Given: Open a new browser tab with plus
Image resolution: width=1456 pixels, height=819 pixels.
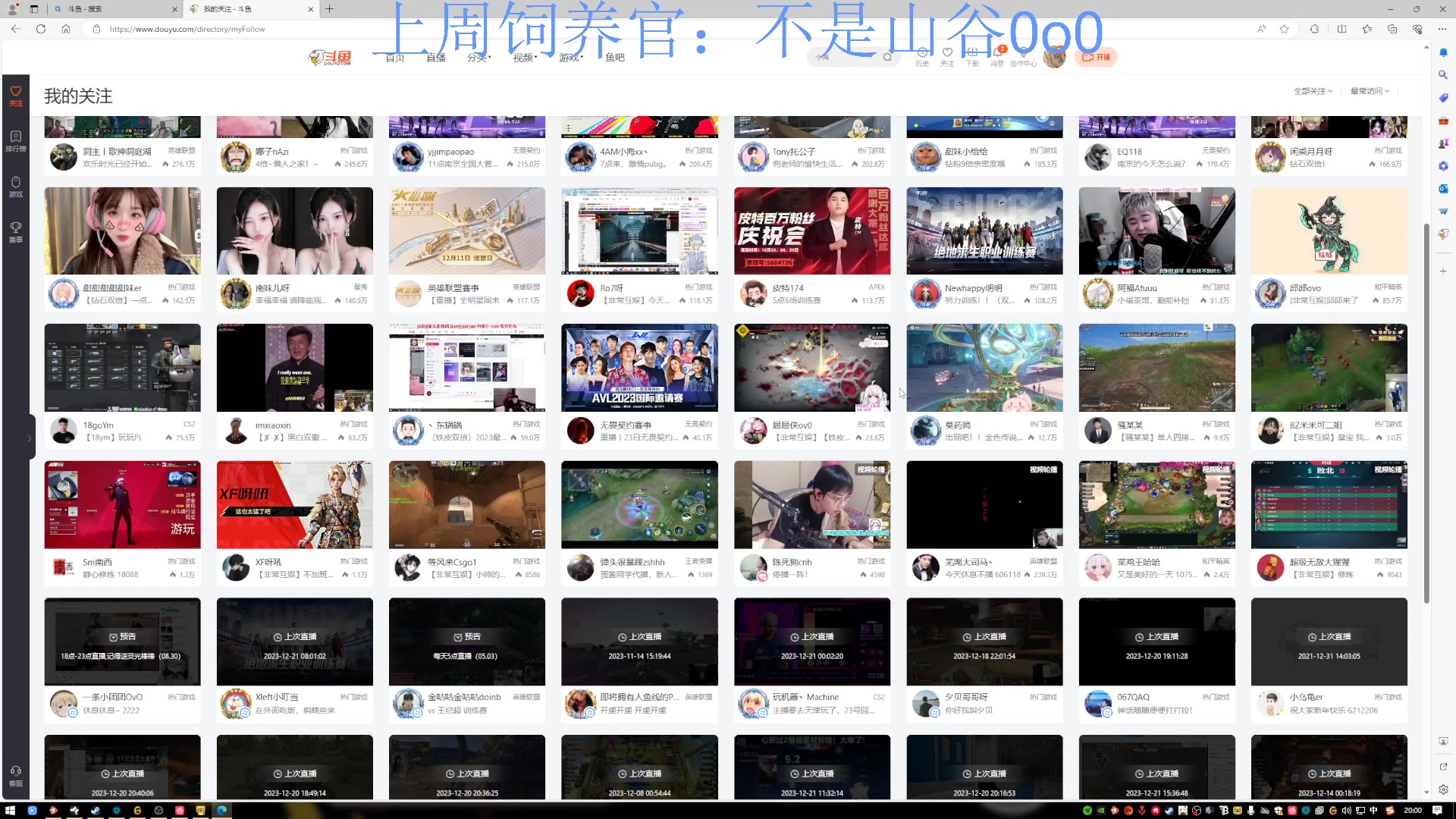Looking at the screenshot, I should pos(329,9).
